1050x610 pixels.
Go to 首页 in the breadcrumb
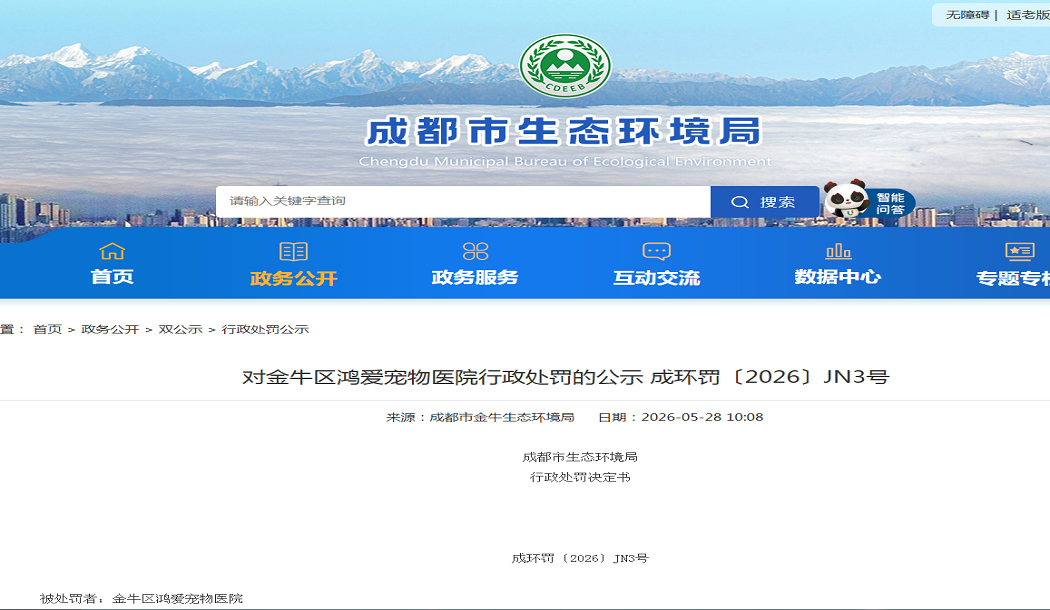(x=48, y=329)
